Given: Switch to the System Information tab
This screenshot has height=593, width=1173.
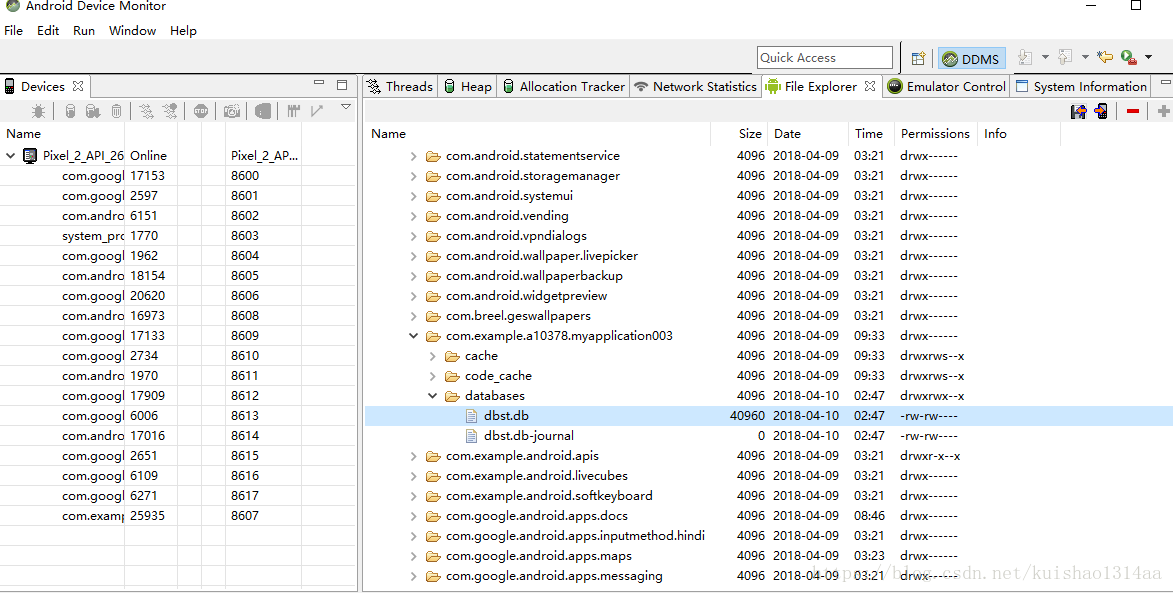Looking at the screenshot, I should coord(1080,87).
